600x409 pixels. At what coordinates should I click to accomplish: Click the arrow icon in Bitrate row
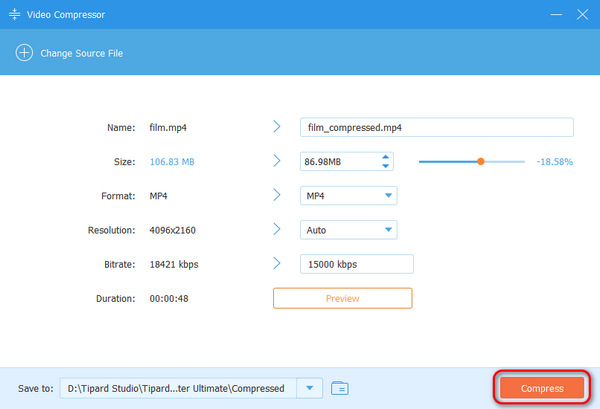click(277, 263)
